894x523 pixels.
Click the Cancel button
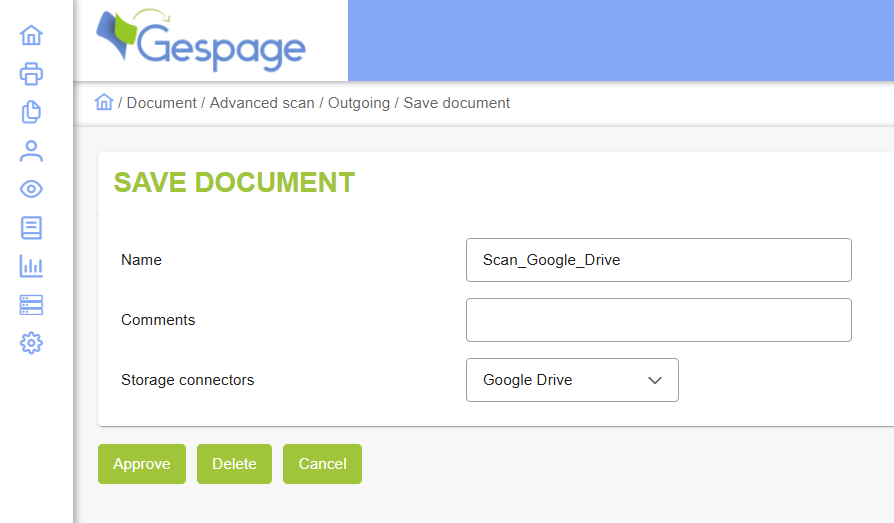pyautogui.click(x=323, y=464)
